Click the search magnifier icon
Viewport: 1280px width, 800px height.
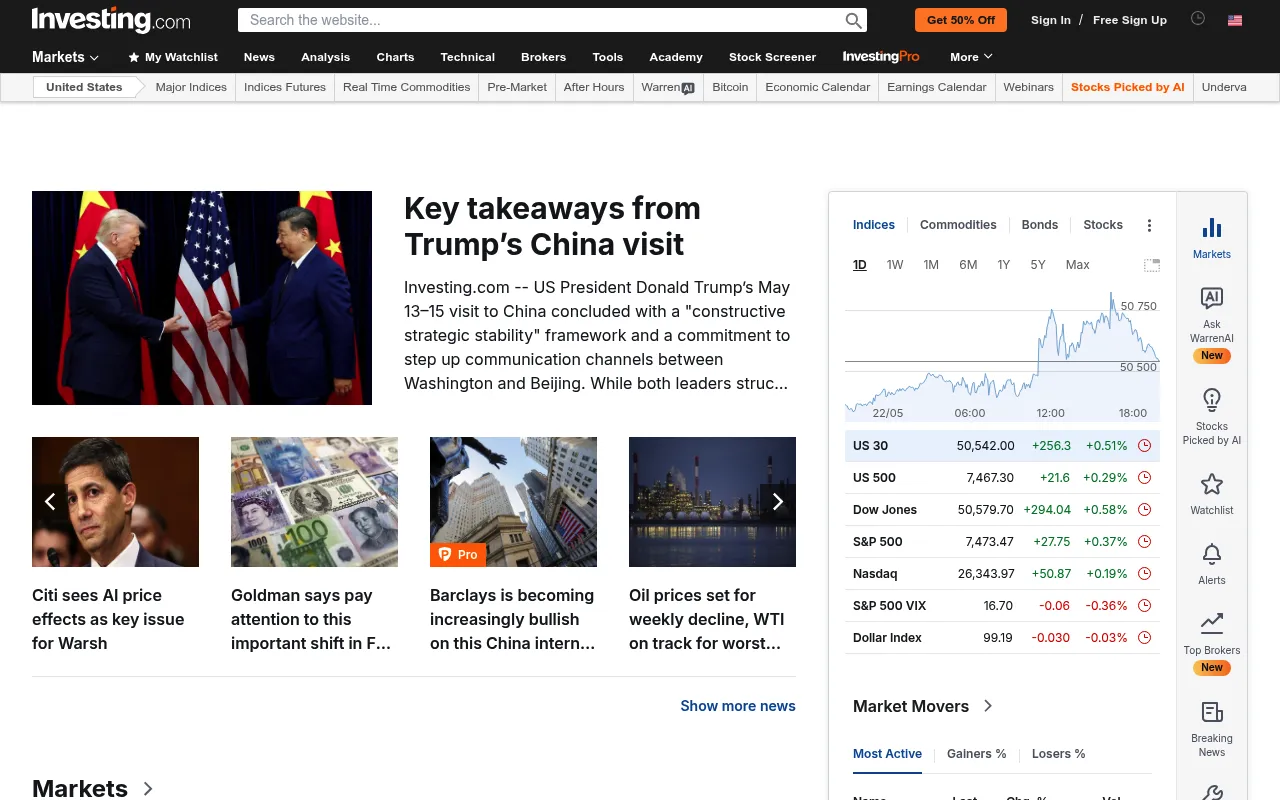853,20
